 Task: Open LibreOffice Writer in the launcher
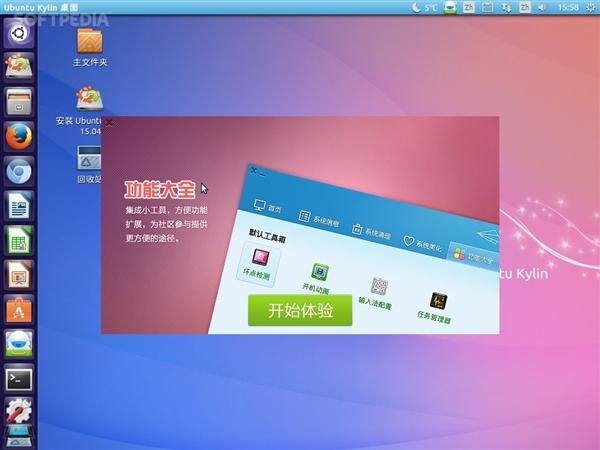tap(18, 207)
